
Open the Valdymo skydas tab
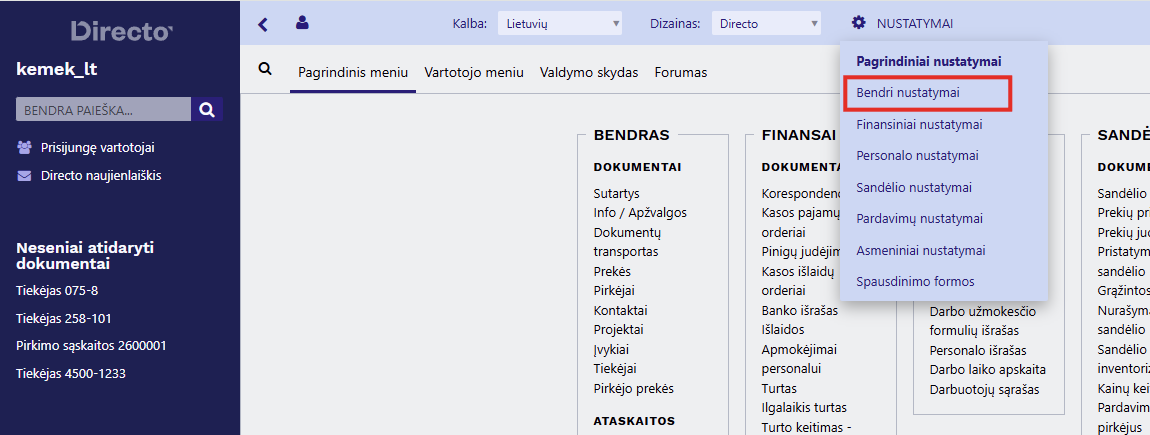(589, 73)
